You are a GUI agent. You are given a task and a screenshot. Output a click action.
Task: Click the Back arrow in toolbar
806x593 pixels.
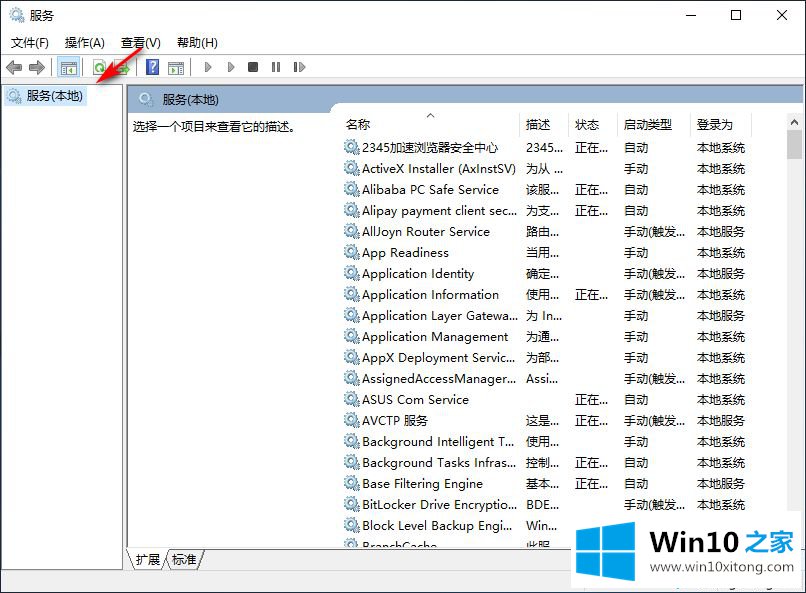click(x=14, y=67)
